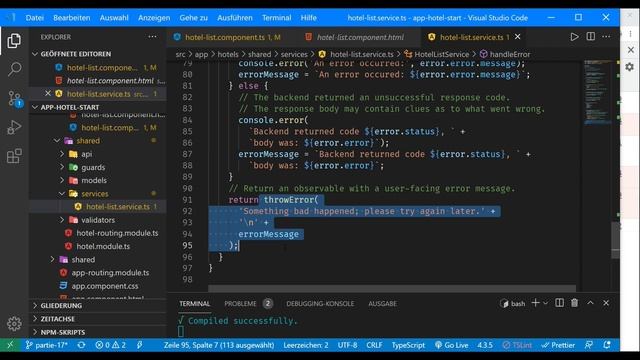
Task: Change file encoding UTF-8
Action: 347,345
